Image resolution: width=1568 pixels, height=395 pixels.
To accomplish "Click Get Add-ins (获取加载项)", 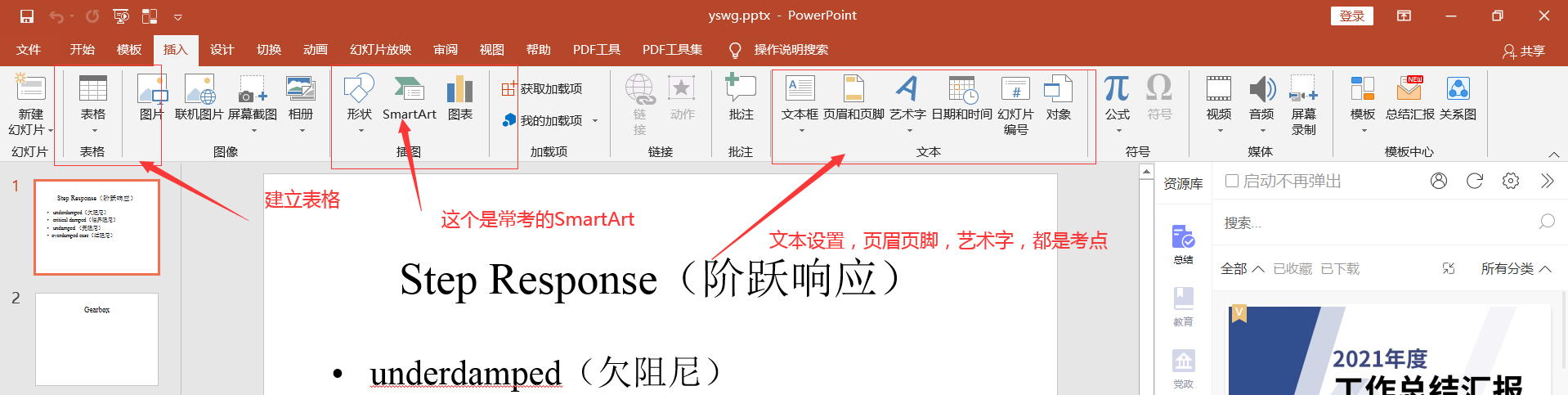I will coord(542,88).
